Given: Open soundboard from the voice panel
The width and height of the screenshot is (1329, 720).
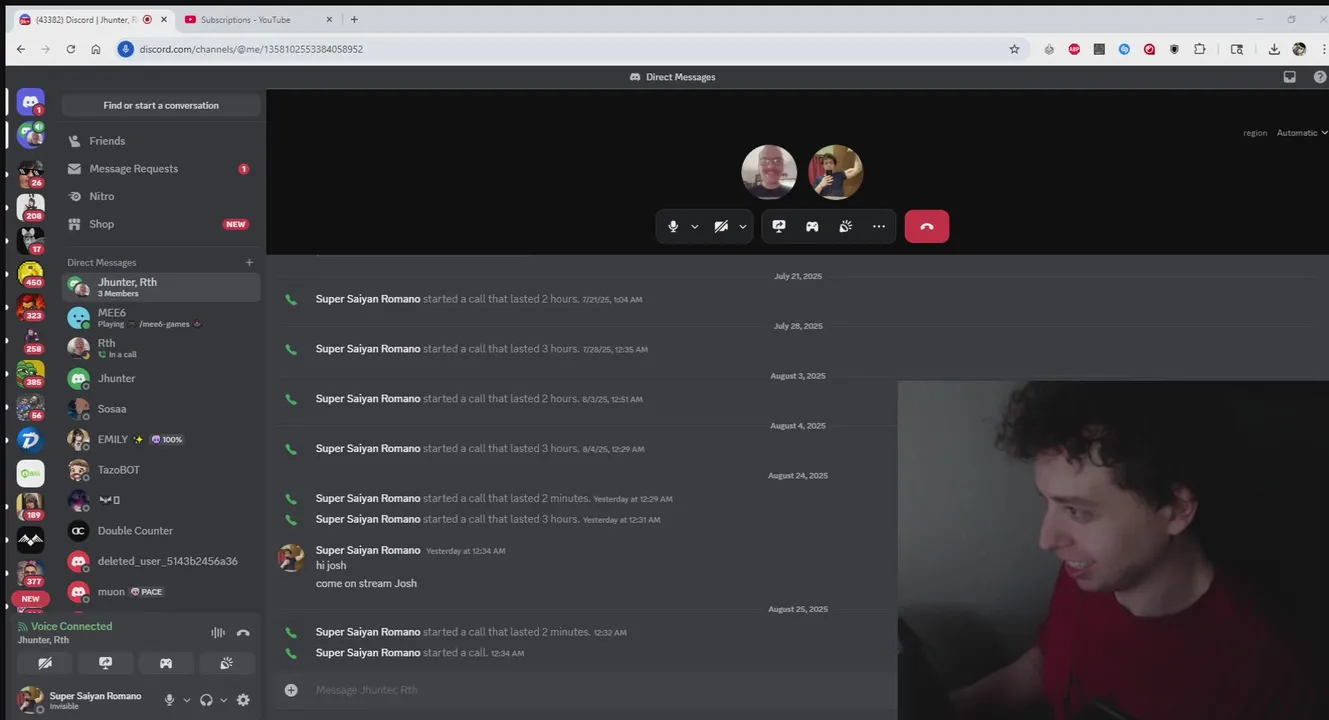Looking at the screenshot, I should (227, 663).
